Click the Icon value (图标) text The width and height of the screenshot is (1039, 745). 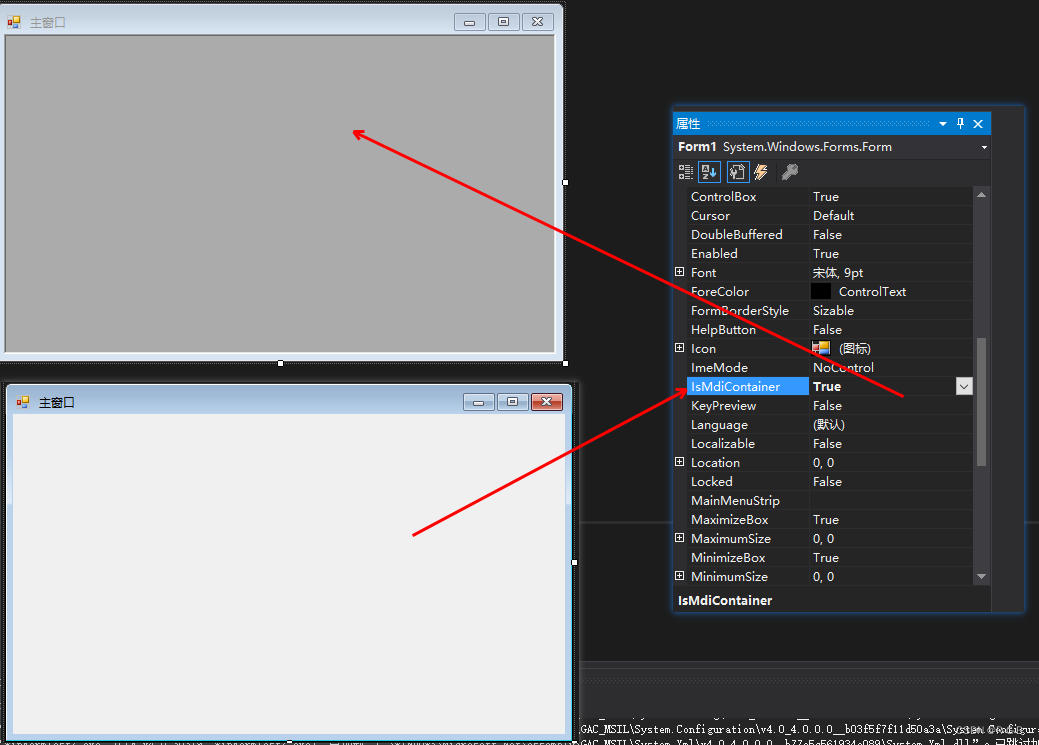tap(855, 349)
